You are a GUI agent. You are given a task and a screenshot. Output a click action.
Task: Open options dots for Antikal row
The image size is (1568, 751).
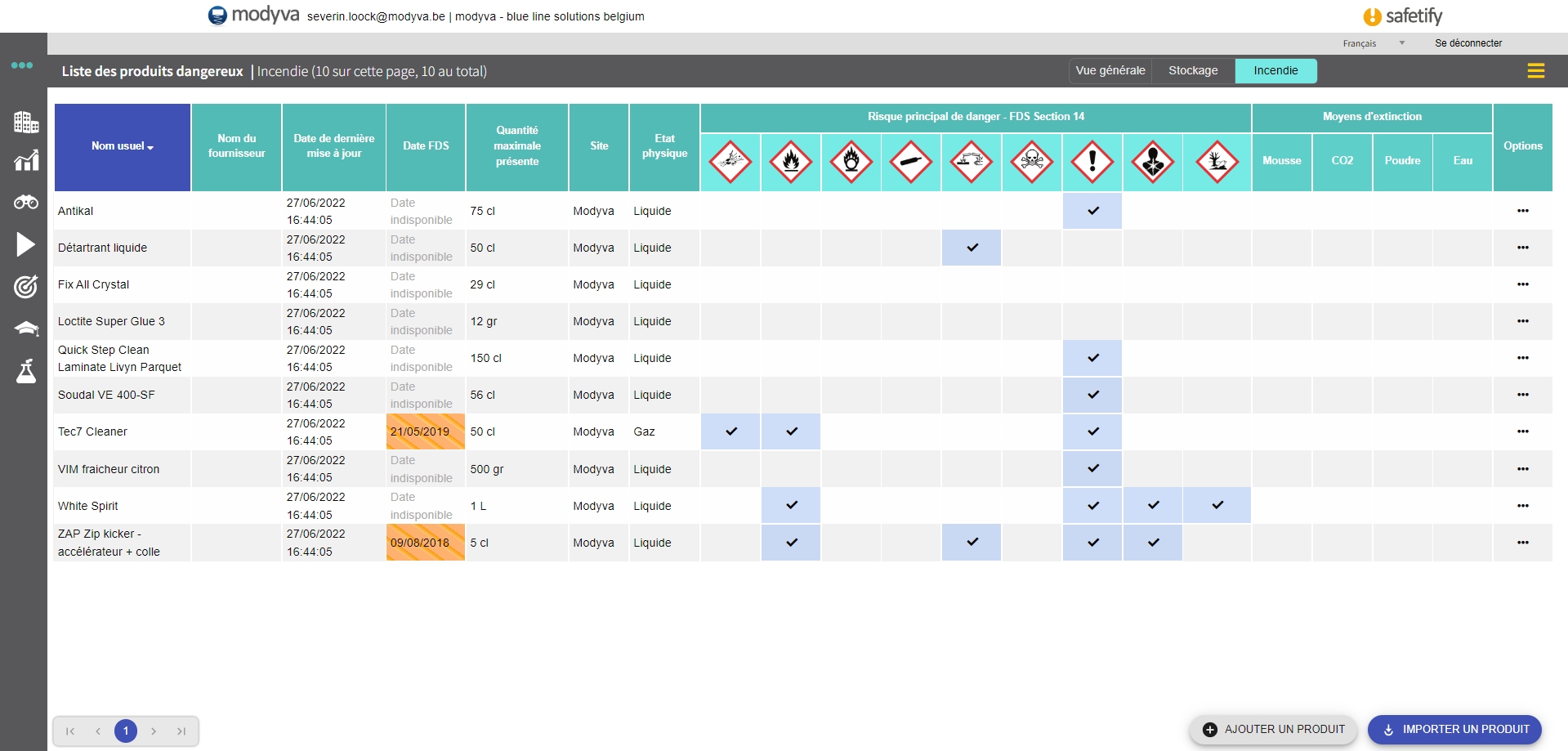[x=1523, y=211]
